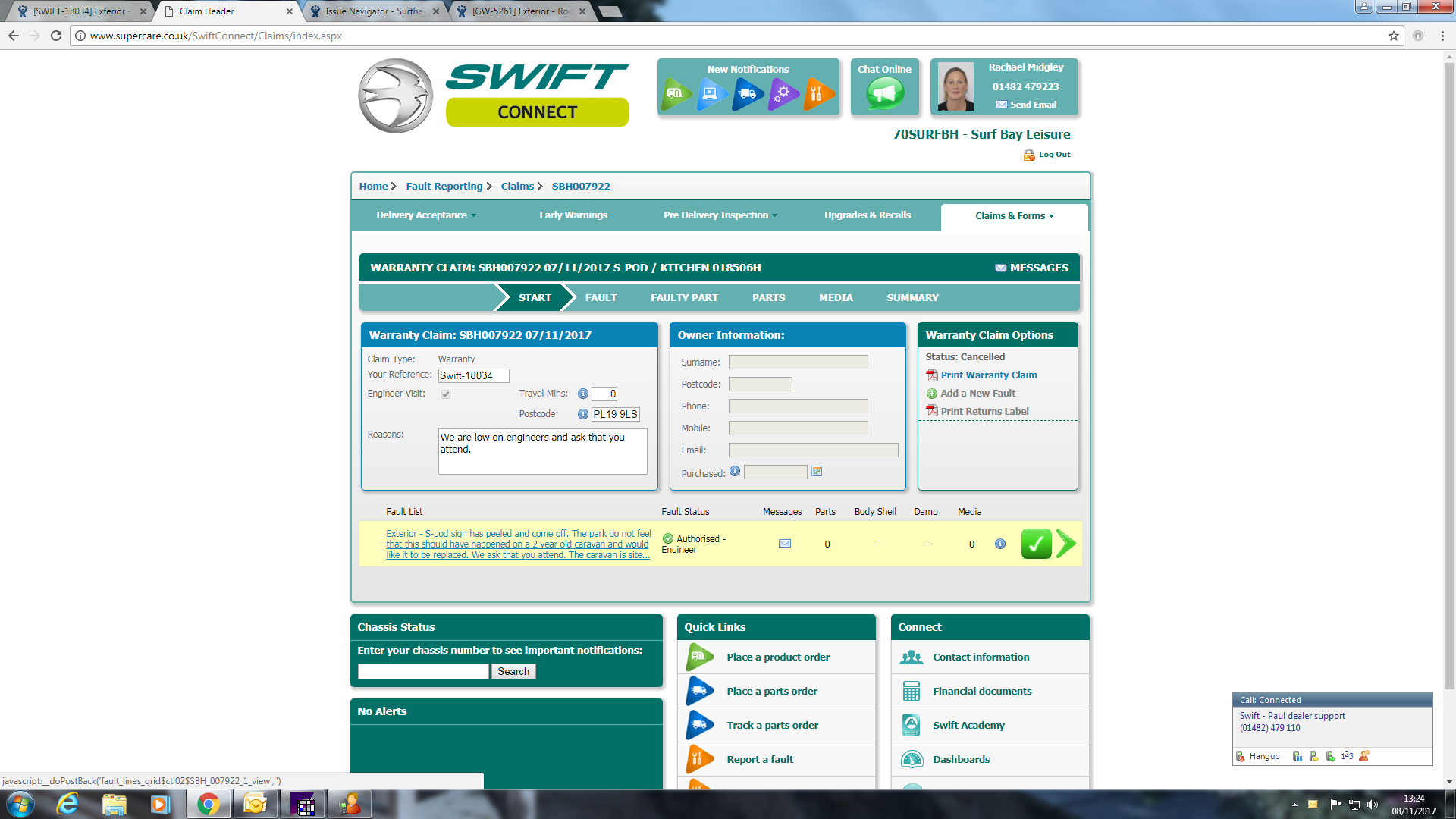Toggle the Engineer Visit checkbox
The height and width of the screenshot is (819, 1456).
pos(446,394)
